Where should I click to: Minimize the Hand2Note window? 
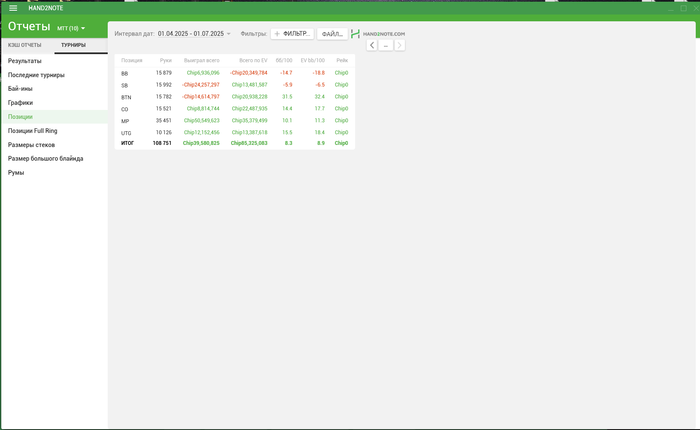coord(671,8)
